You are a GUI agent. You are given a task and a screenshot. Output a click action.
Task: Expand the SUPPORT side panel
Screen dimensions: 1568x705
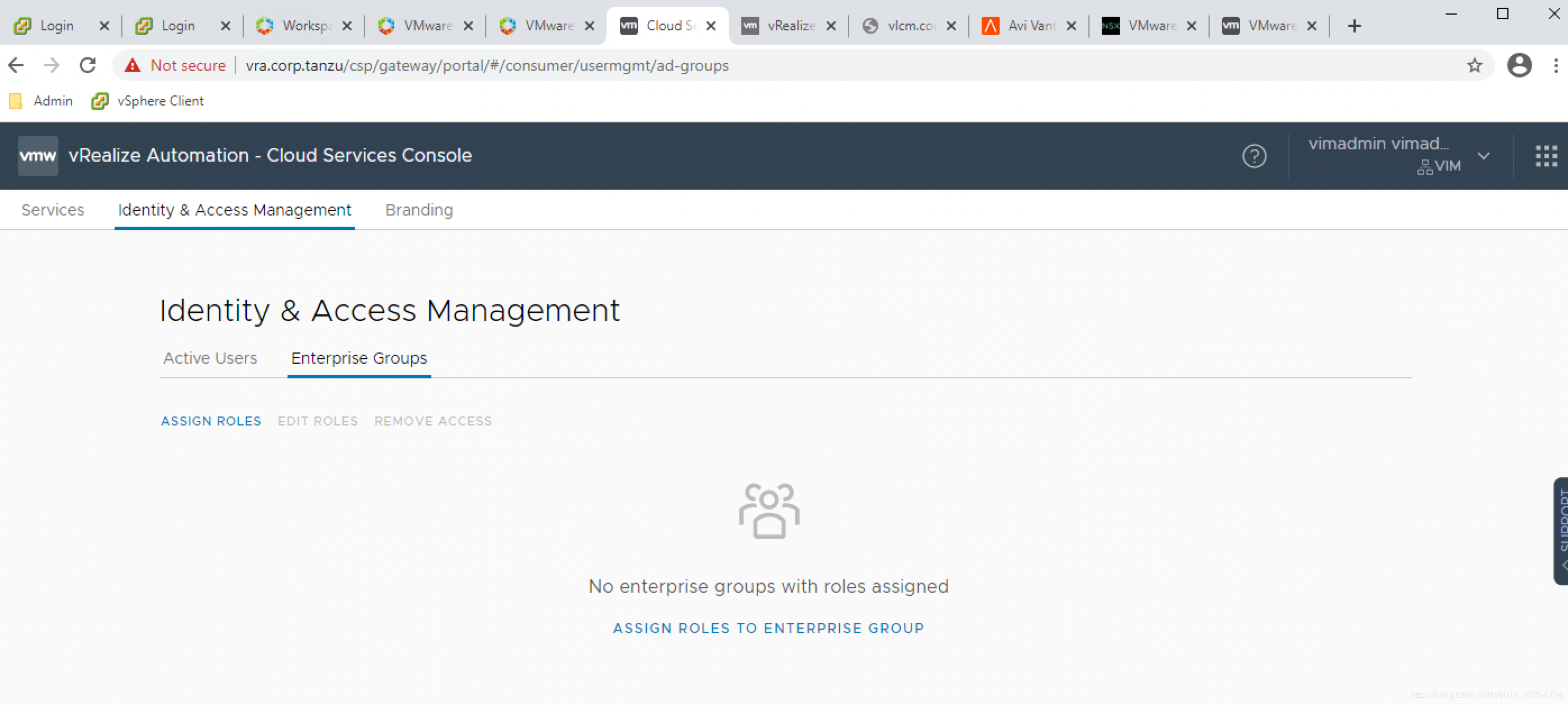pos(1561,529)
